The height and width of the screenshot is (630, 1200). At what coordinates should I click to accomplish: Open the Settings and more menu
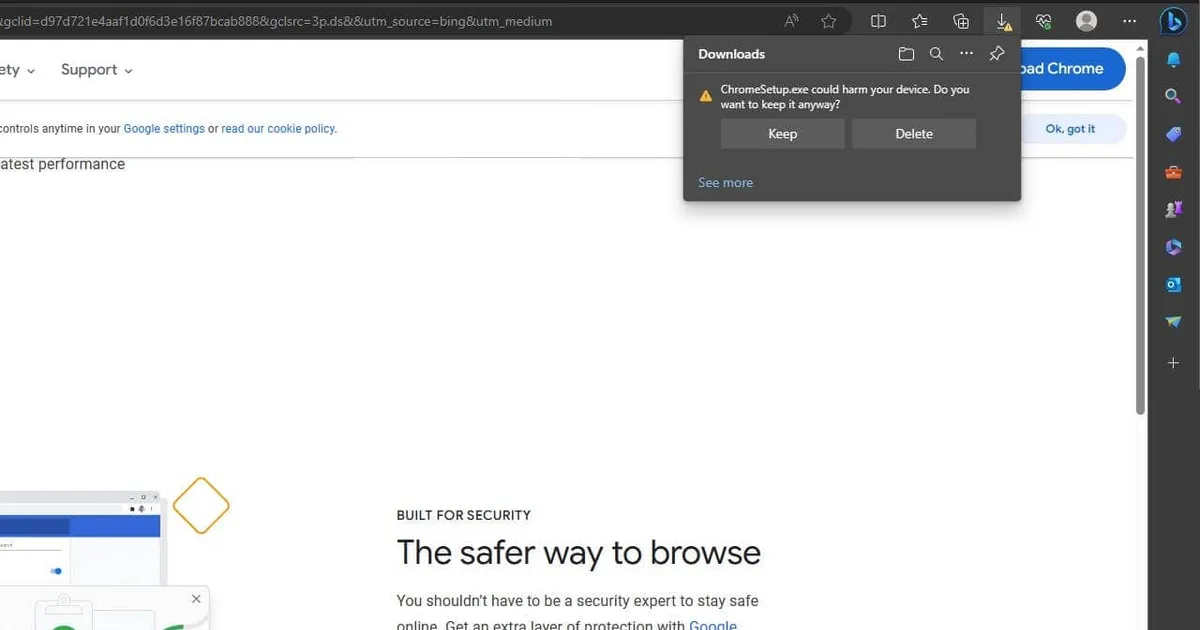pyautogui.click(x=1130, y=20)
